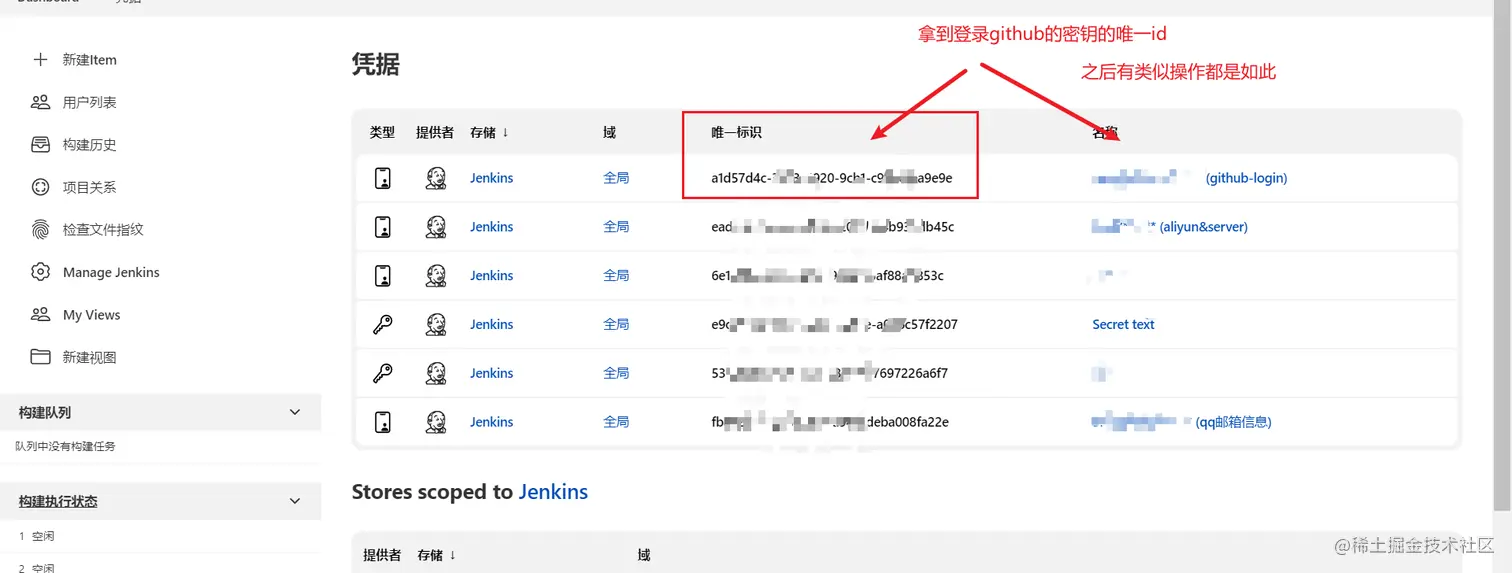Image resolution: width=1512 pixels, height=573 pixels.
Task: Click the phone type icon in qq邮箱信息 row
Action: (x=382, y=422)
